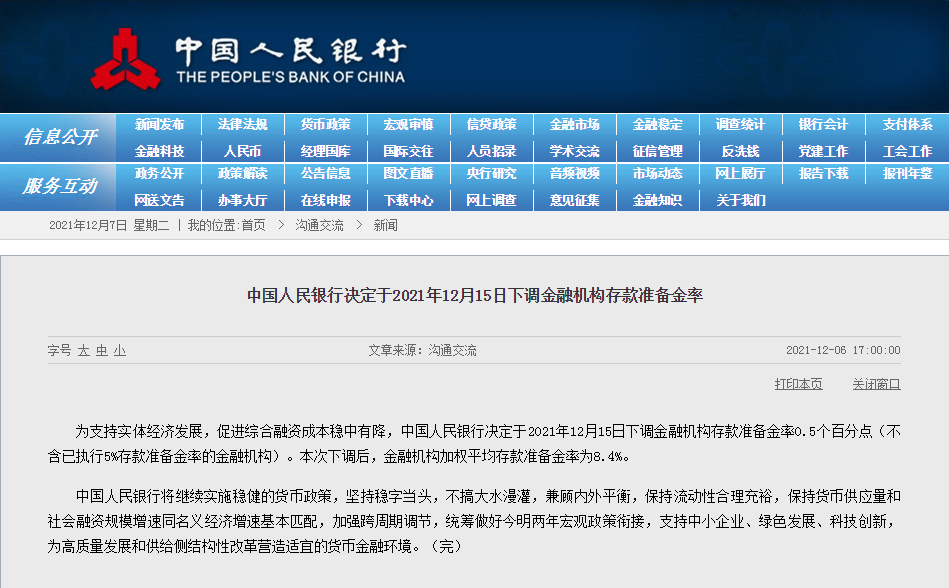Open the 金融市场 navigation item
The image size is (949, 588).
click(574, 125)
